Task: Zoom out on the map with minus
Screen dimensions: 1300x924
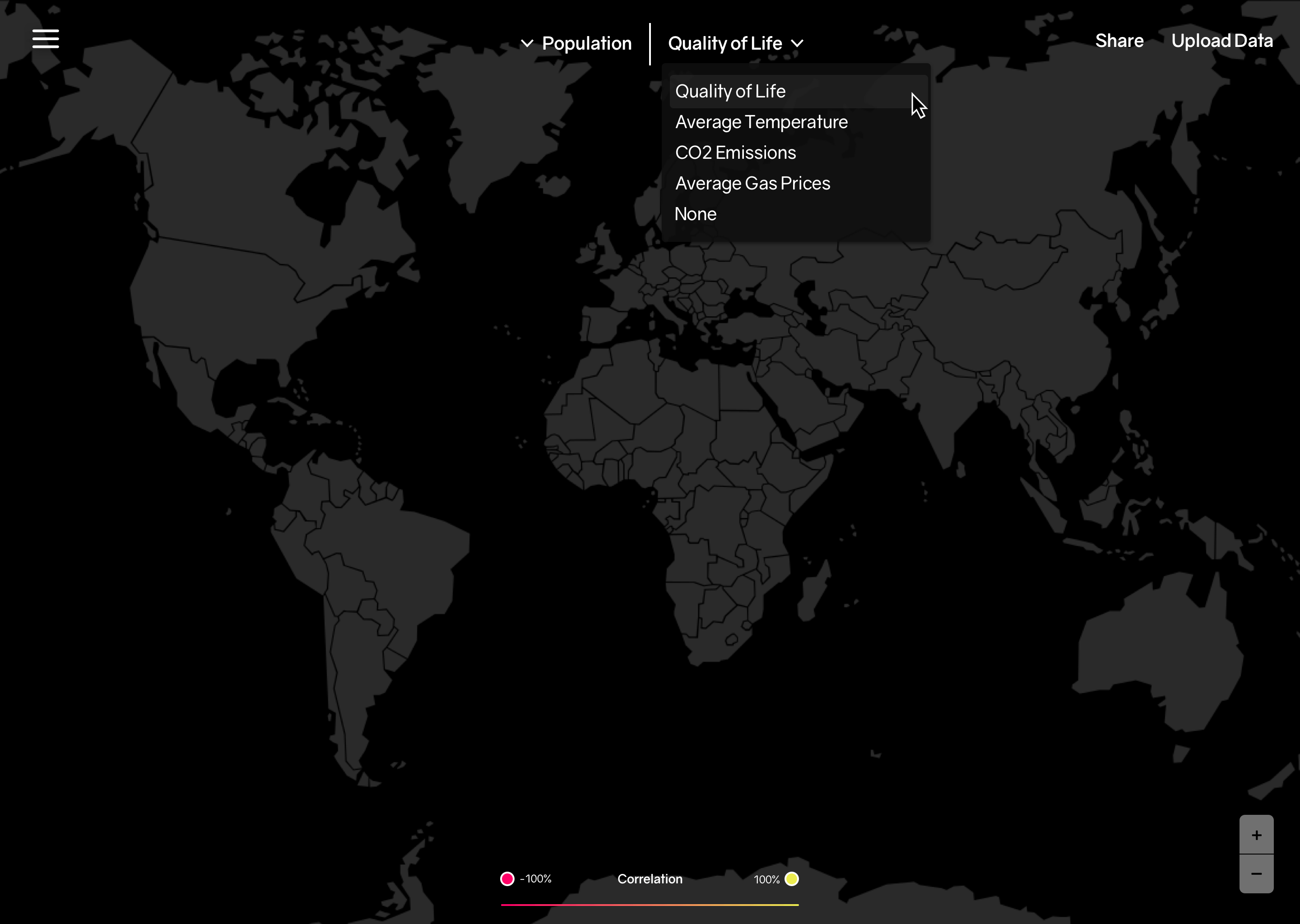Action: 1256,873
